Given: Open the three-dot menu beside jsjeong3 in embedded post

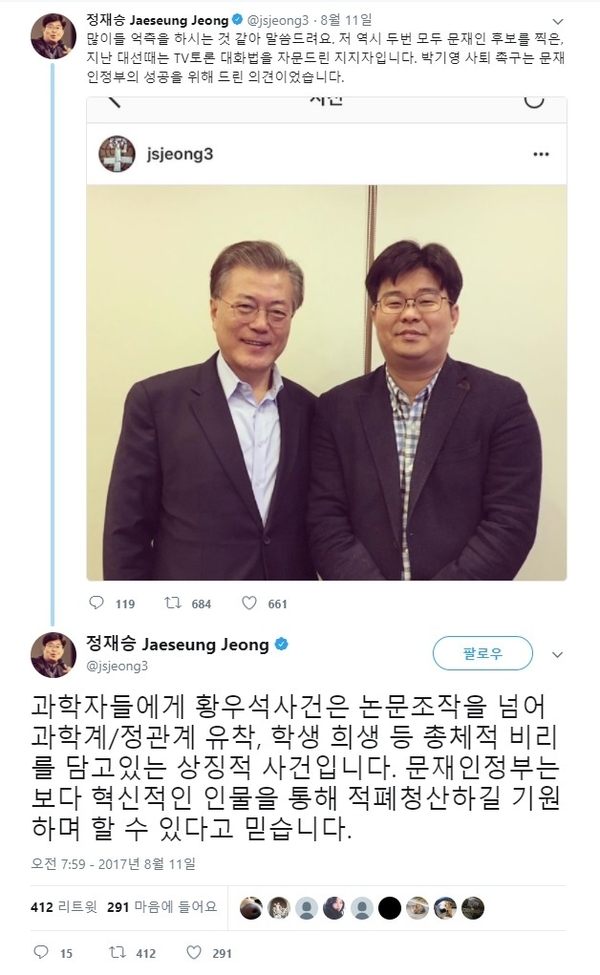Looking at the screenshot, I should 541,154.
